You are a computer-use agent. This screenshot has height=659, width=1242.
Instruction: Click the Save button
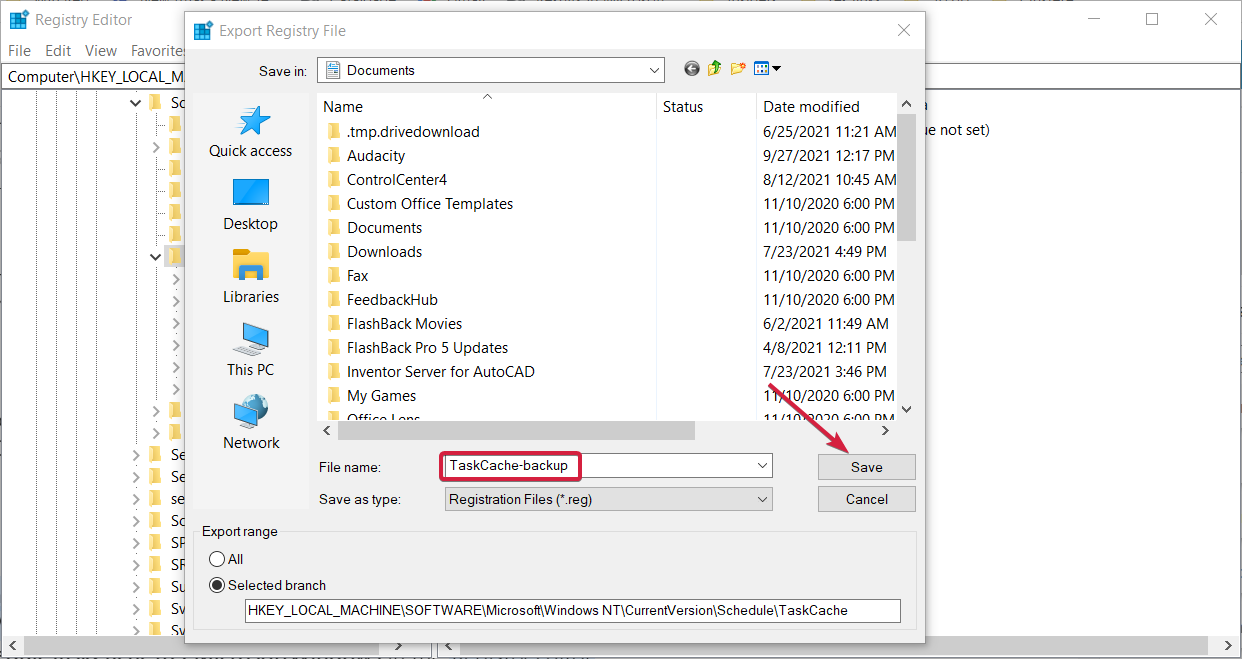(866, 467)
